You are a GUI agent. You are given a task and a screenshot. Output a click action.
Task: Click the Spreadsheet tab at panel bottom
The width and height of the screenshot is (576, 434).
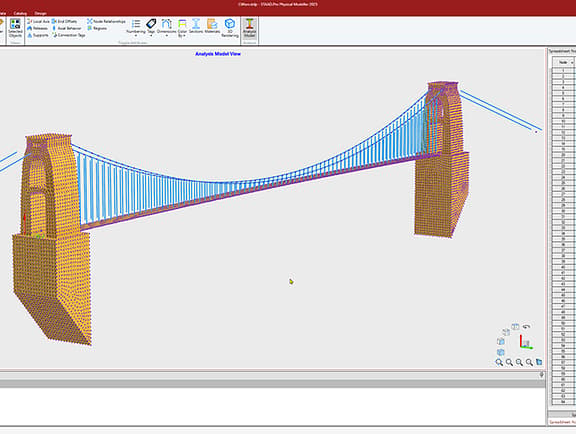click(562, 422)
